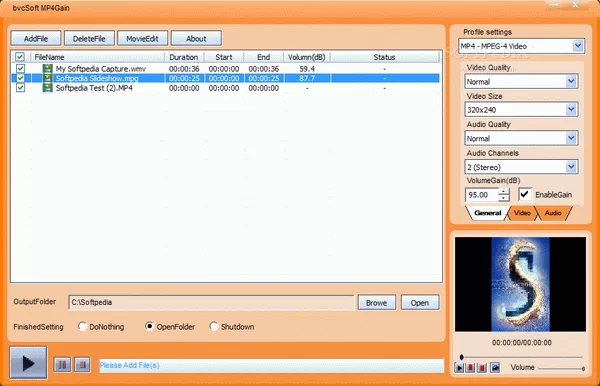This screenshot has width=600, height=386.
Task: Click the VolumeGain 95.00 value field
Action: 482,195
